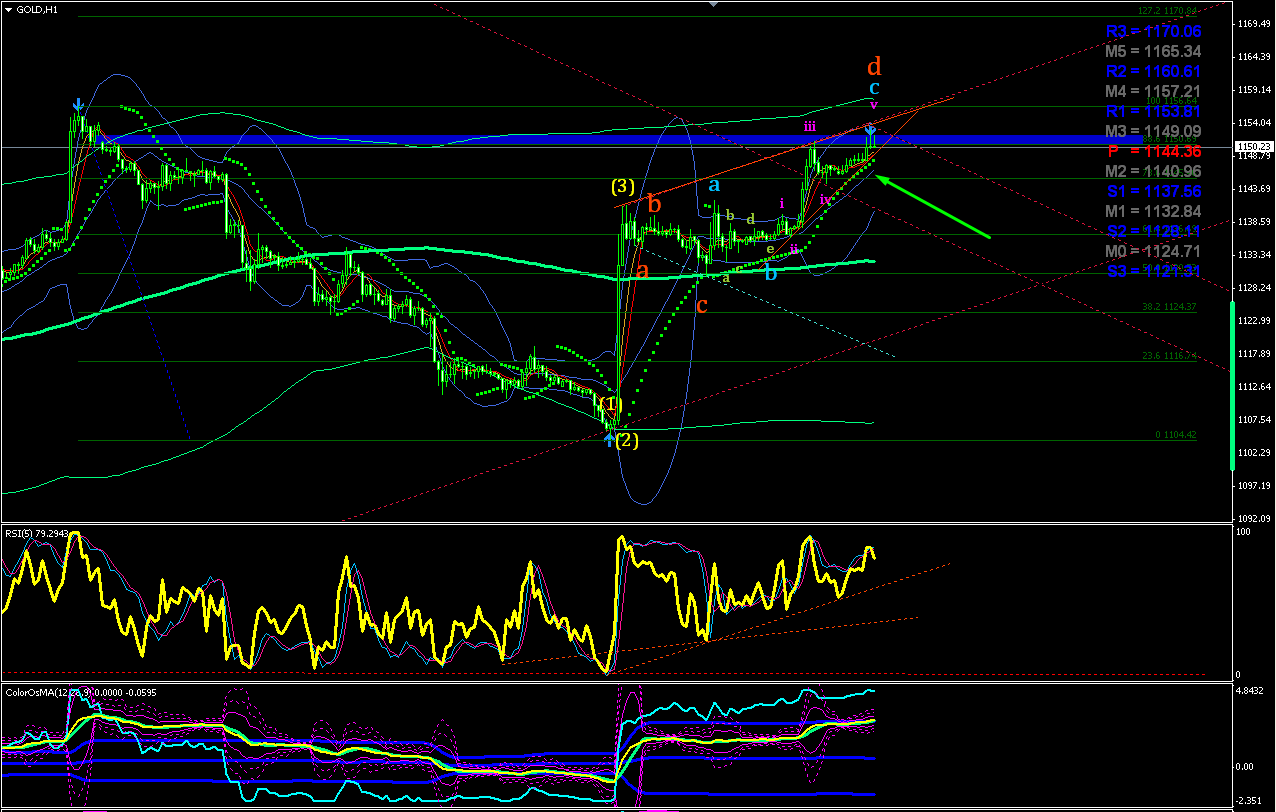Select the M5 = 1165.34 pivot label
Image resolution: width=1276 pixels, height=812 pixels.
[x=1154, y=51]
